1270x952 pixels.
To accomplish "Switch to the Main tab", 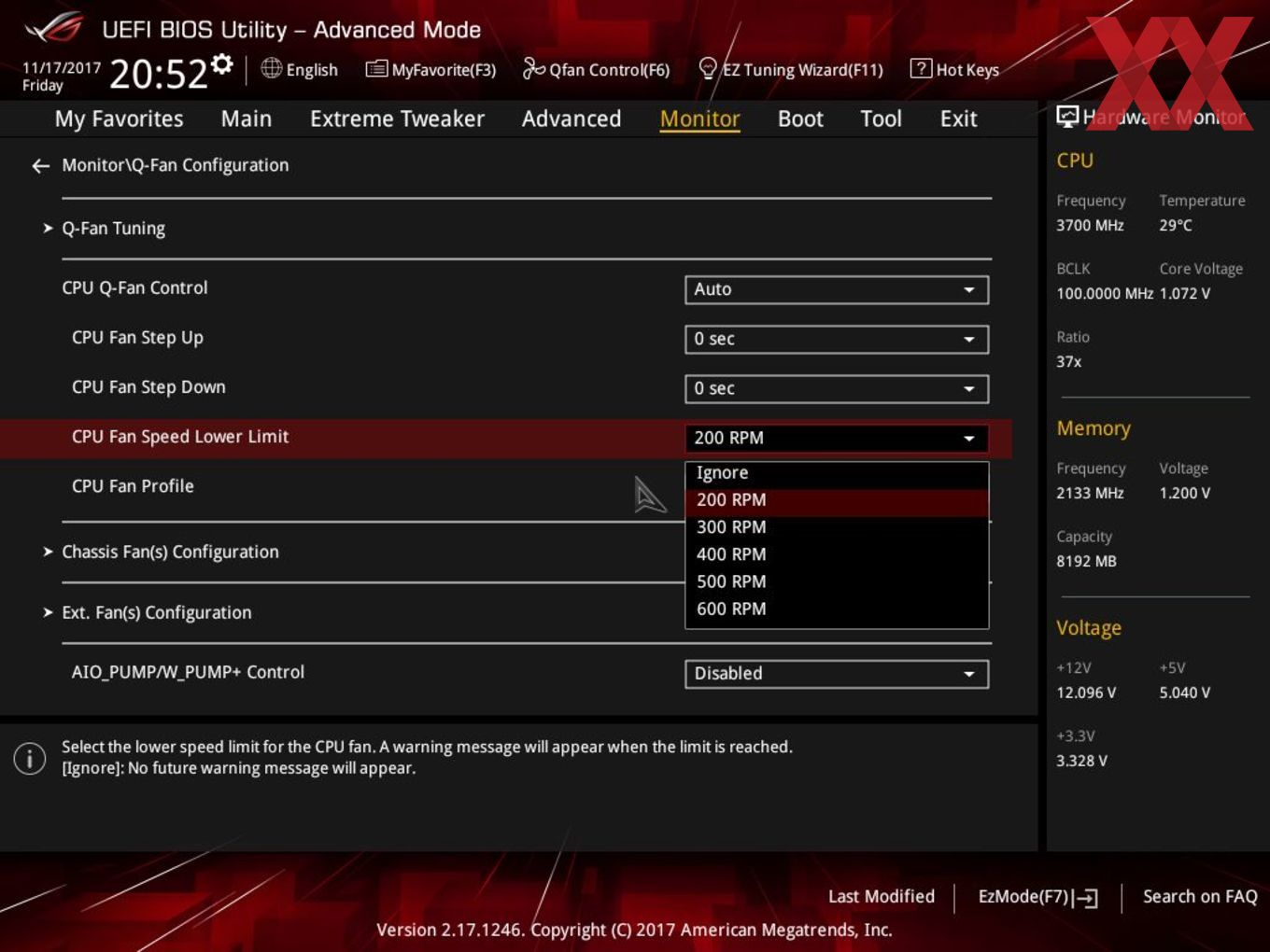I will pos(247,119).
